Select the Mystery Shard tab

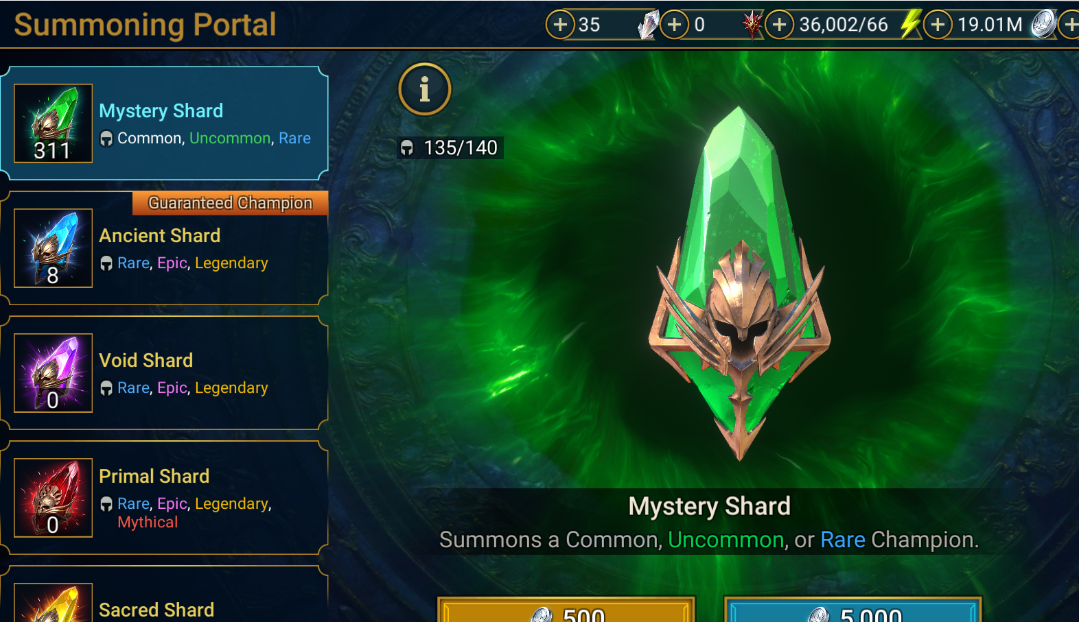[164, 123]
